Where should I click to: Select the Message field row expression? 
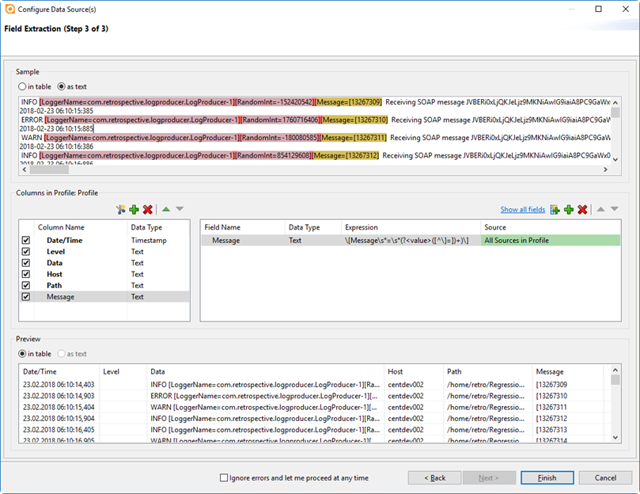point(407,240)
